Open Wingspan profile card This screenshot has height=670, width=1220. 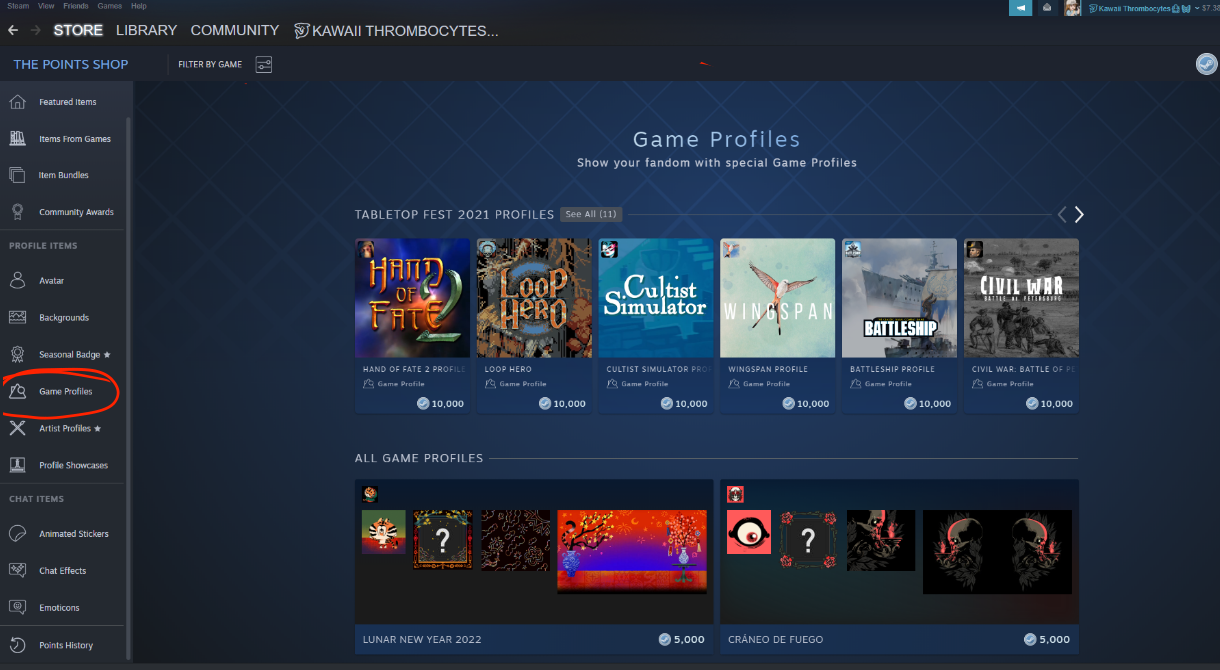[778, 326]
